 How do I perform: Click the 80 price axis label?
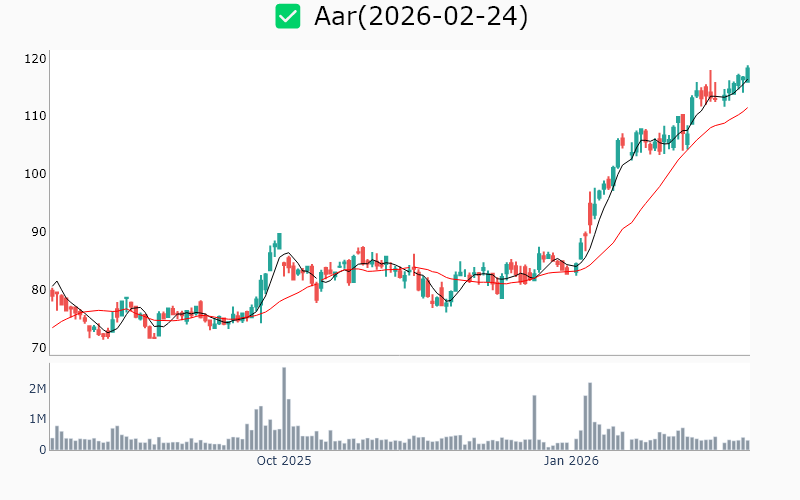click(x=36, y=290)
